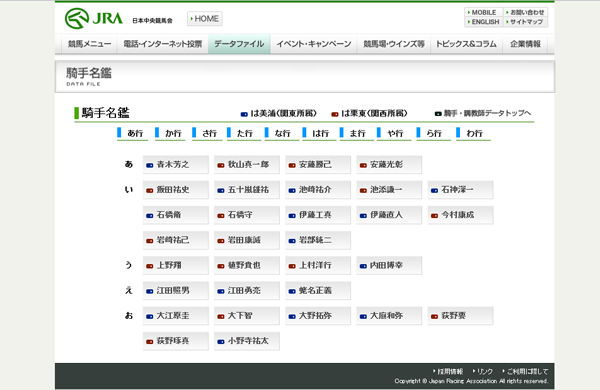Screen dimensions: 600x390
Task: Open jockey 小野寺祐太 profile
Action: (x=247, y=341)
